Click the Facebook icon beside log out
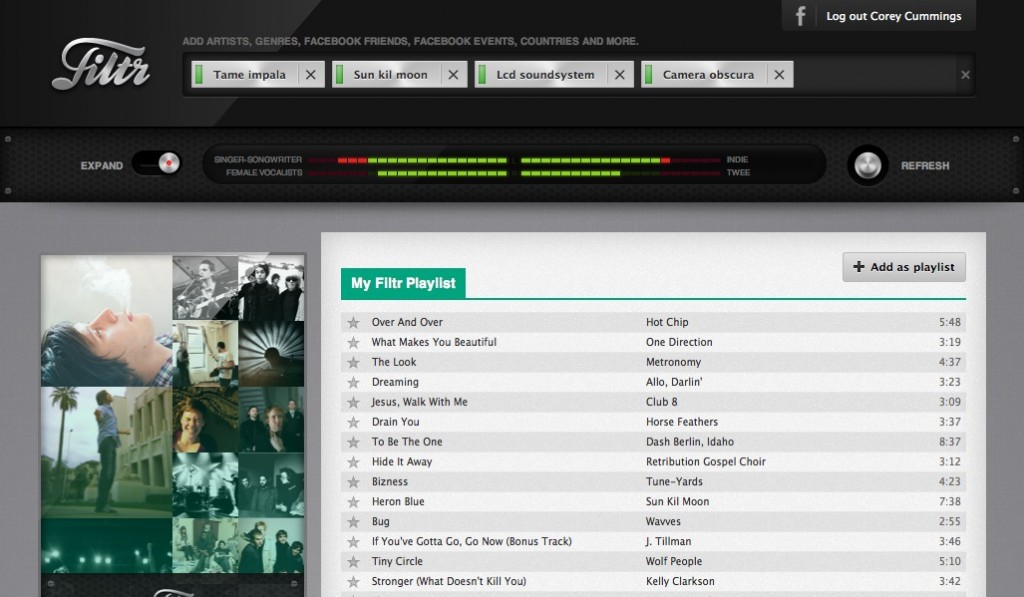 [800, 16]
